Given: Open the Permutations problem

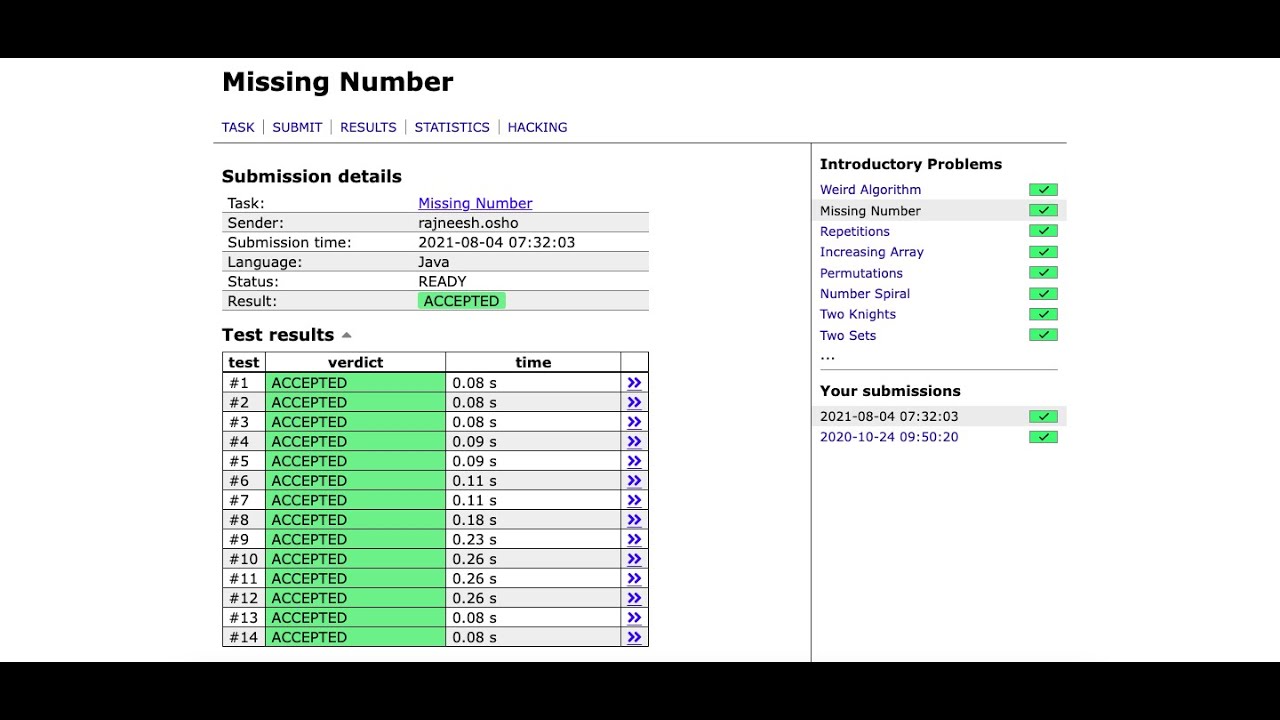Looking at the screenshot, I should (861, 273).
